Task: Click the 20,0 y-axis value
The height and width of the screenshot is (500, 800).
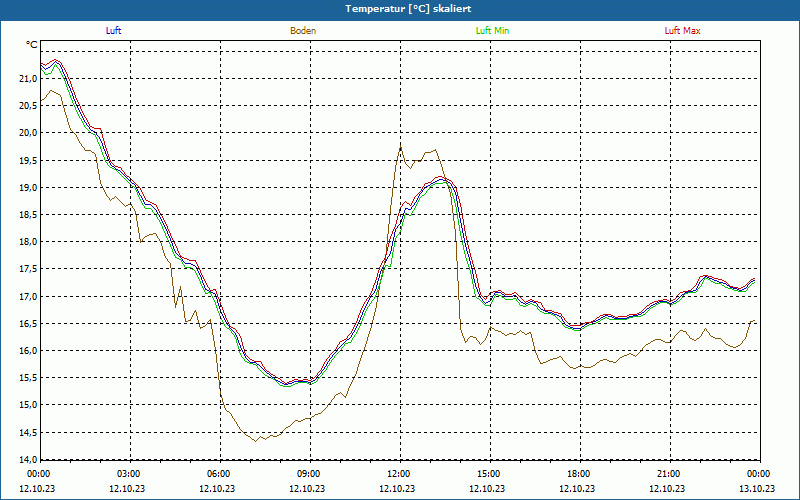Action: pos(28,133)
